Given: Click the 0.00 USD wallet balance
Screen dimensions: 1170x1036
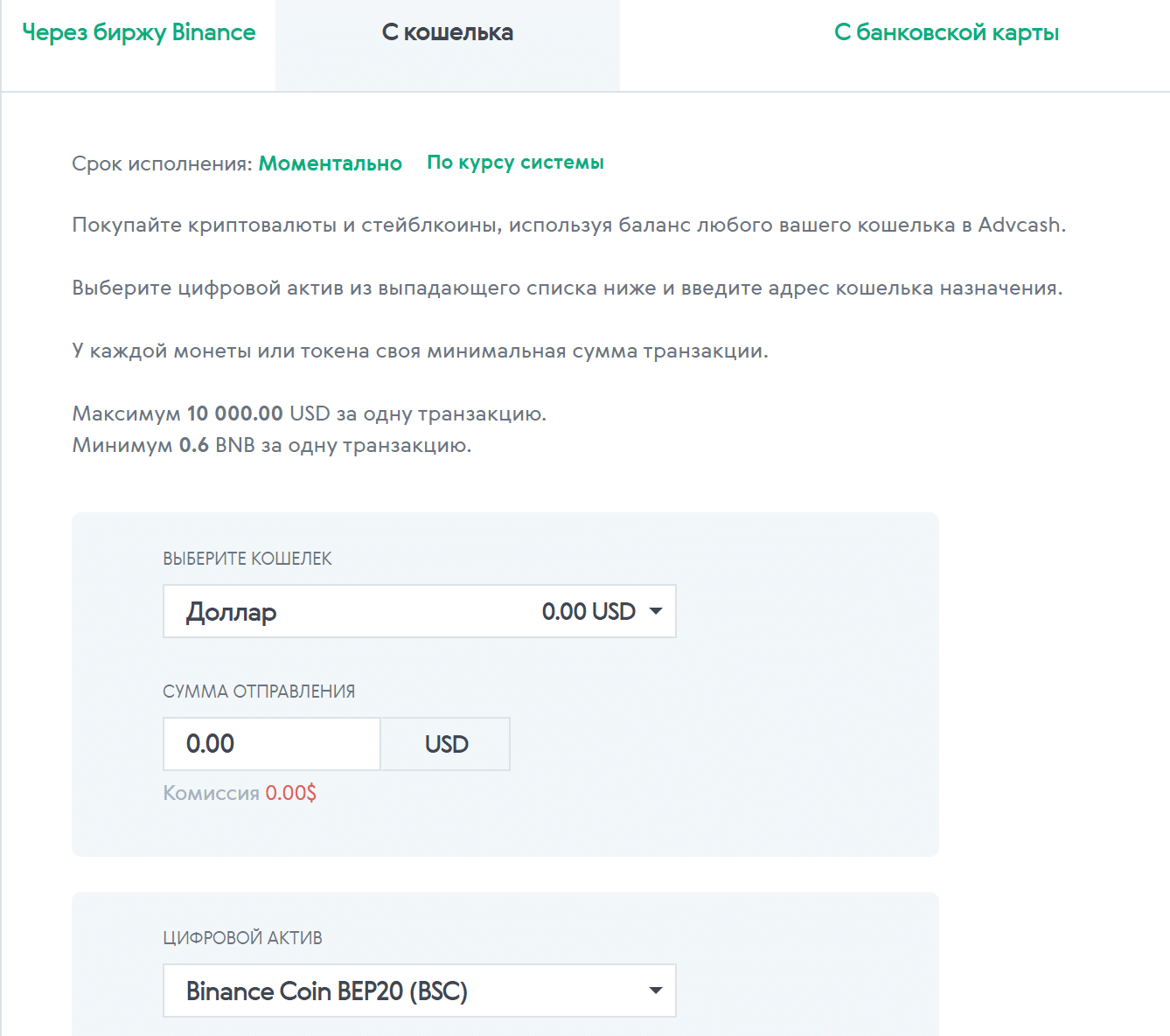Looking at the screenshot, I should pos(588,611).
